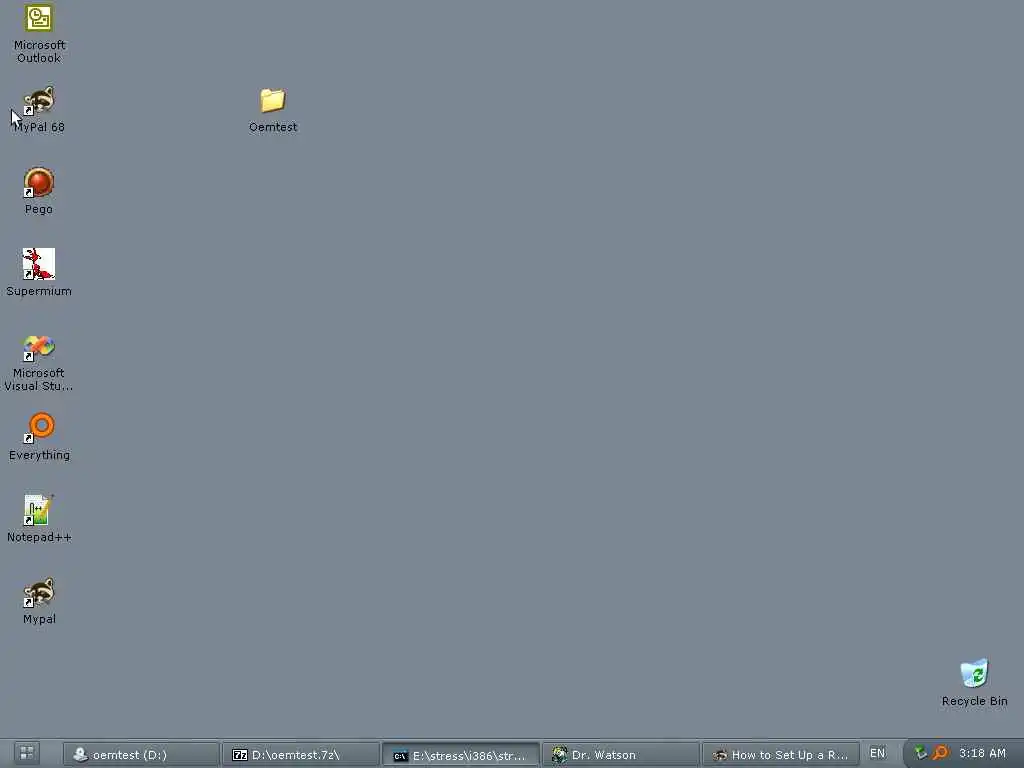1024x768 pixels.
Task: Click the 3:18 AM clock
Action: 982,753
